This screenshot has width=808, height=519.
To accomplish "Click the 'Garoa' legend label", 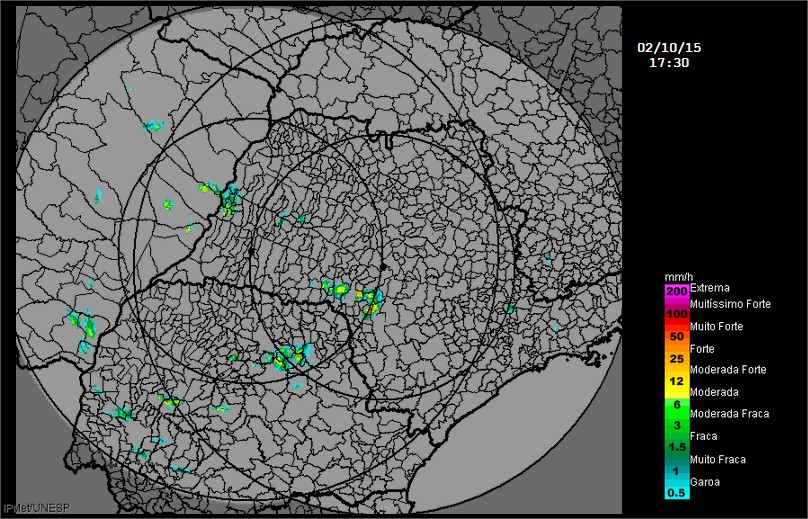I will [705, 482].
